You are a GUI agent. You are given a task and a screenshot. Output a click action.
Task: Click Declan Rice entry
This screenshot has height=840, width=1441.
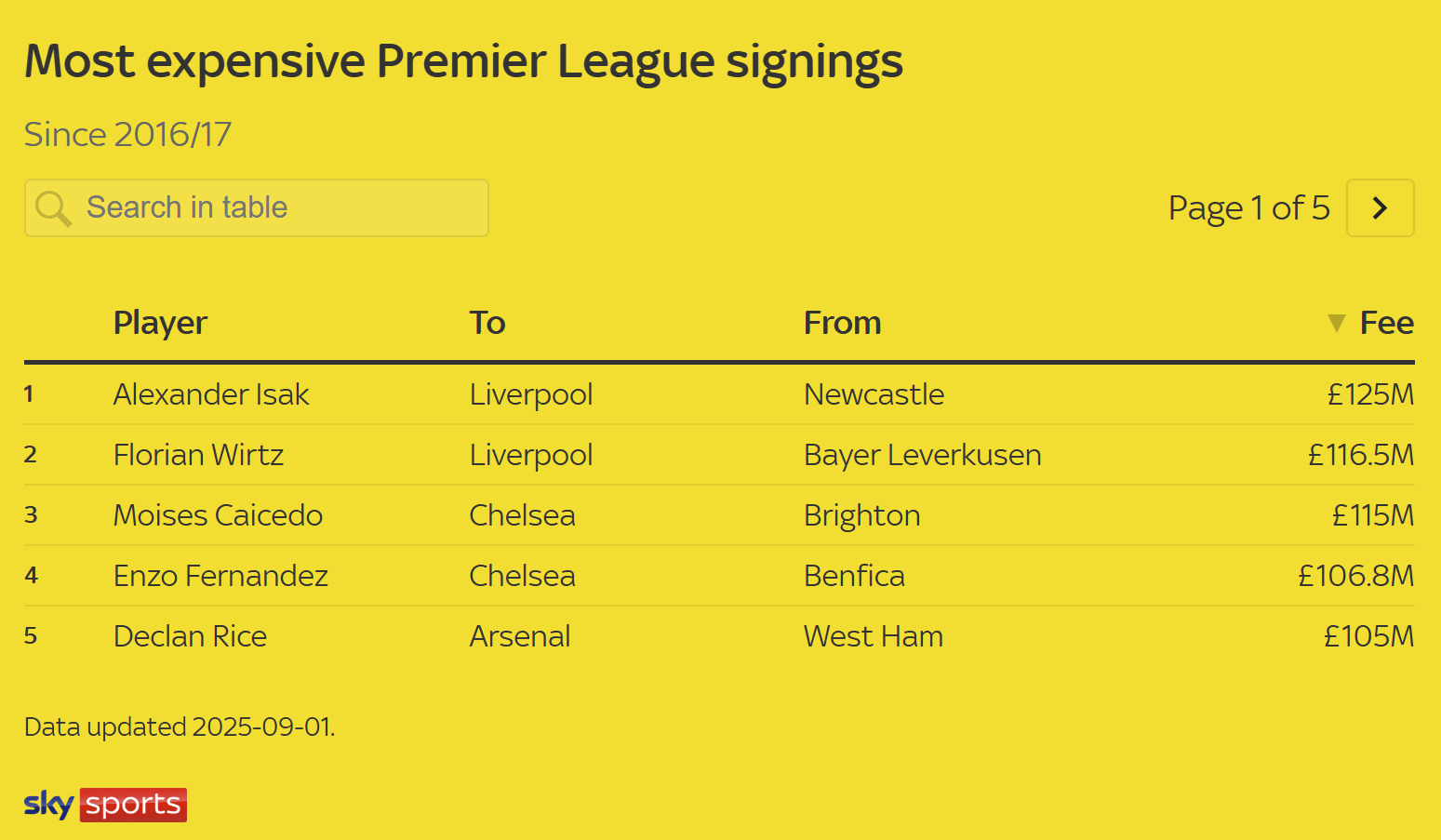(190, 636)
